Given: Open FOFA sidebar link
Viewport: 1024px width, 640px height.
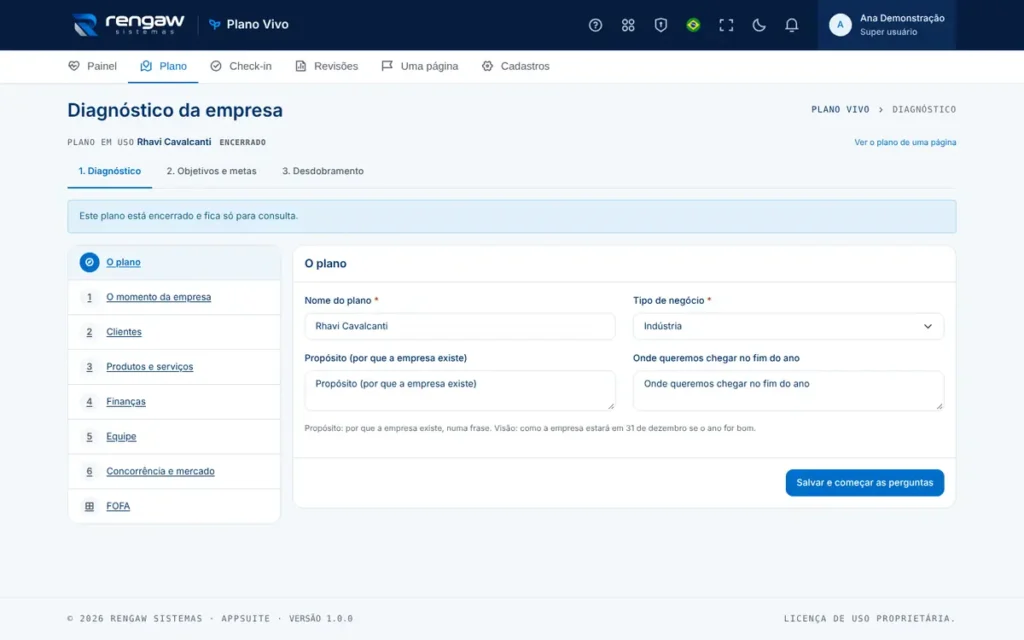Looking at the screenshot, I should click(118, 506).
